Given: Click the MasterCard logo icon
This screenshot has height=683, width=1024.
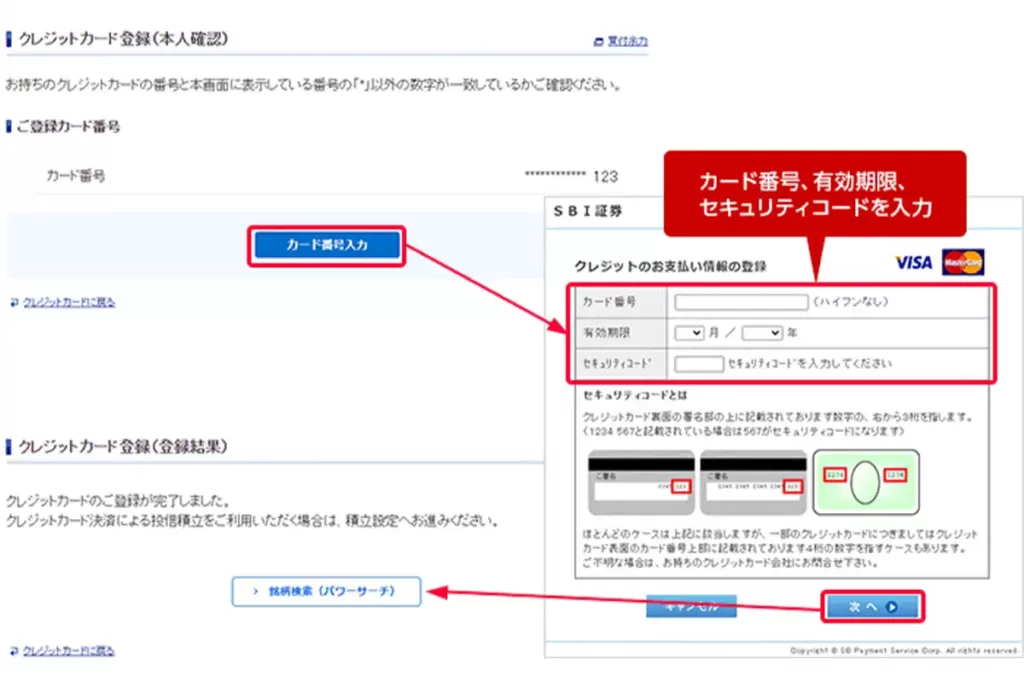Looking at the screenshot, I should [x=963, y=261].
